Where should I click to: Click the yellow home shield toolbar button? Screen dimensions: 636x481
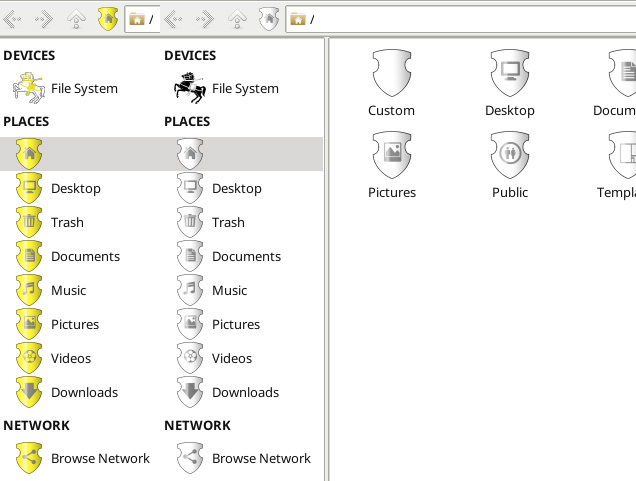point(108,19)
